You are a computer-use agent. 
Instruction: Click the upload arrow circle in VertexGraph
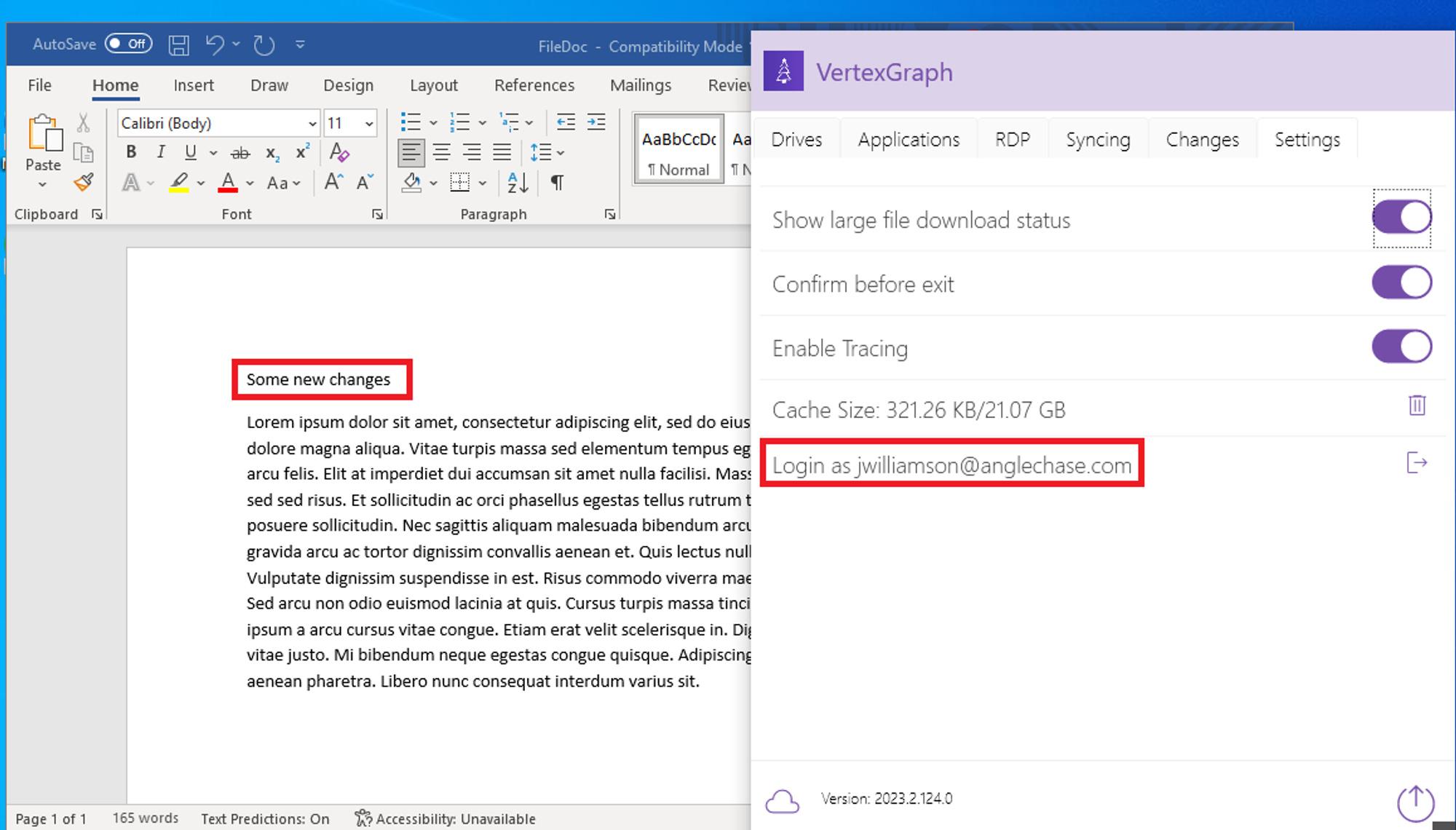click(x=1415, y=802)
